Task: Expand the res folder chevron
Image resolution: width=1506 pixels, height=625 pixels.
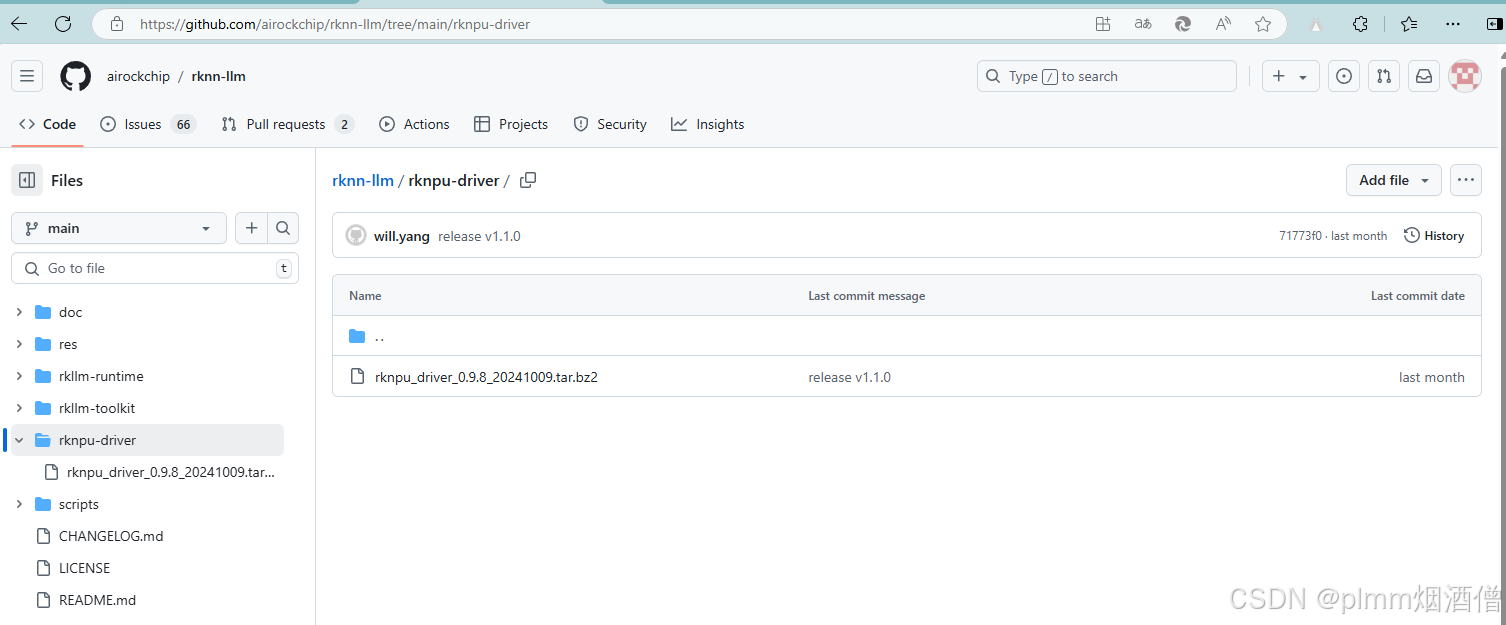Action: (19, 344)
